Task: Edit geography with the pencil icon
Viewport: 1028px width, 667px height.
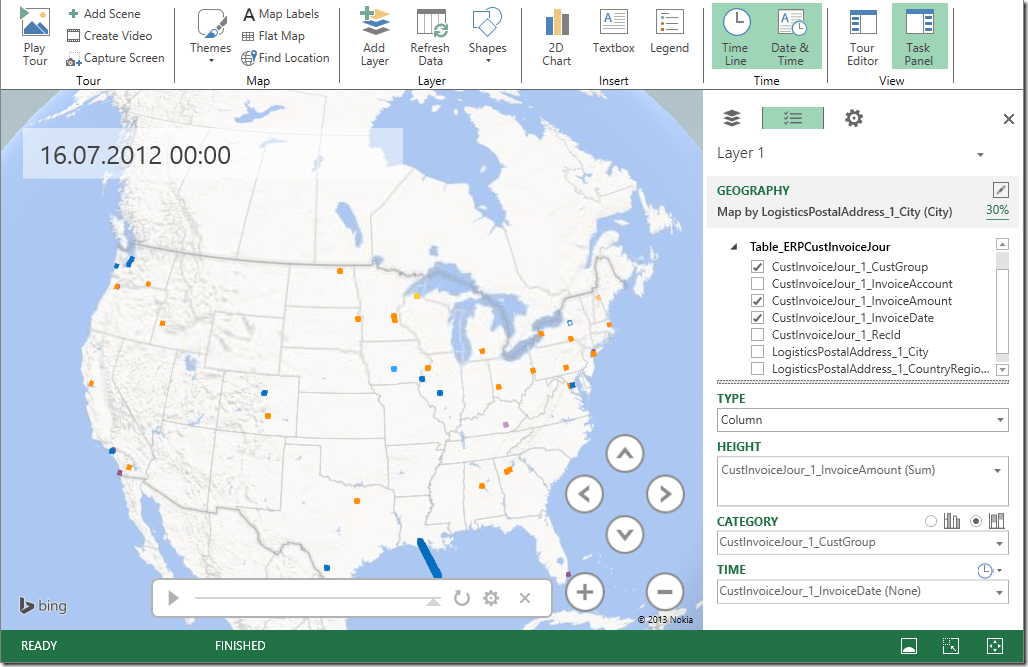Action: click(1000, 190)
